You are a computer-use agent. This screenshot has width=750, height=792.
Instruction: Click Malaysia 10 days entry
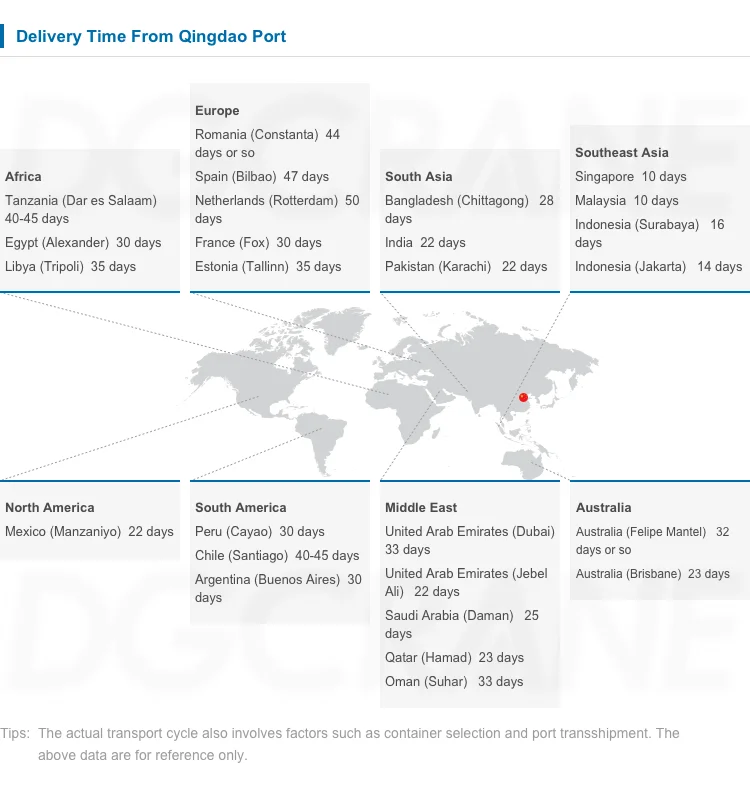tap(626, 201)
